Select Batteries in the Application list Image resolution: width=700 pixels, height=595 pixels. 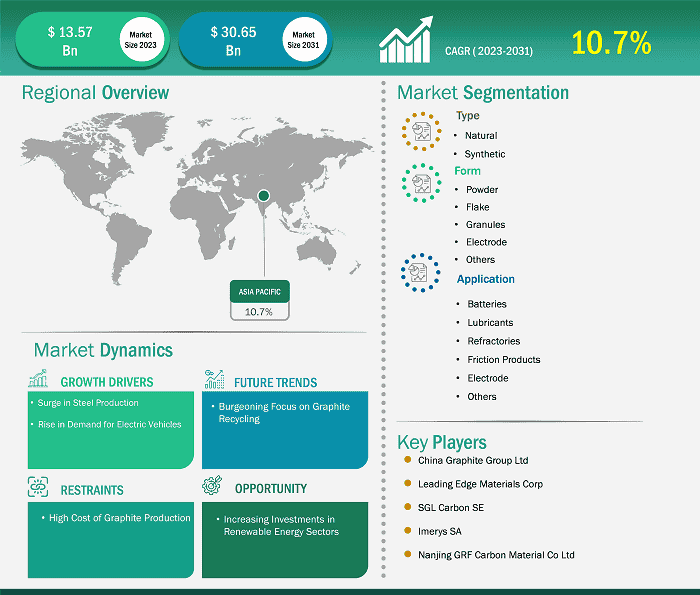(x=487, y=304)
